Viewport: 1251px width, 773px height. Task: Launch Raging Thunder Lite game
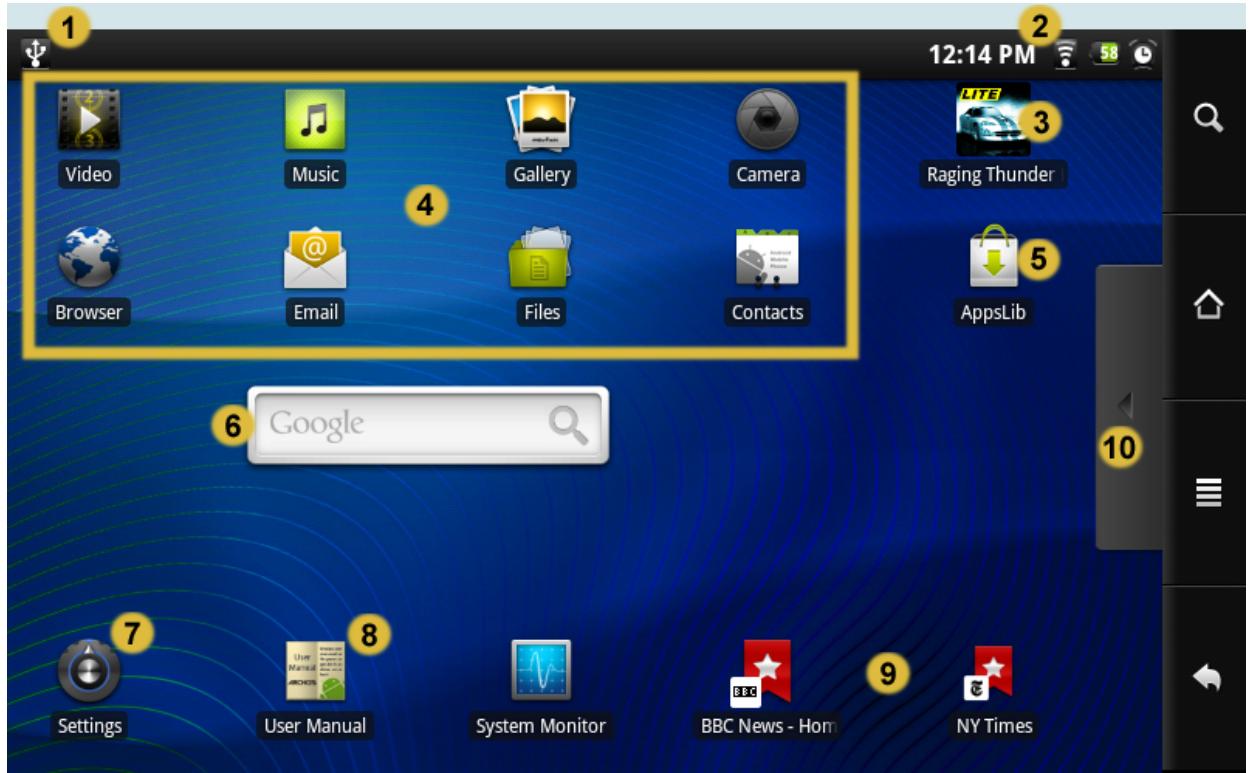point(993,119)
